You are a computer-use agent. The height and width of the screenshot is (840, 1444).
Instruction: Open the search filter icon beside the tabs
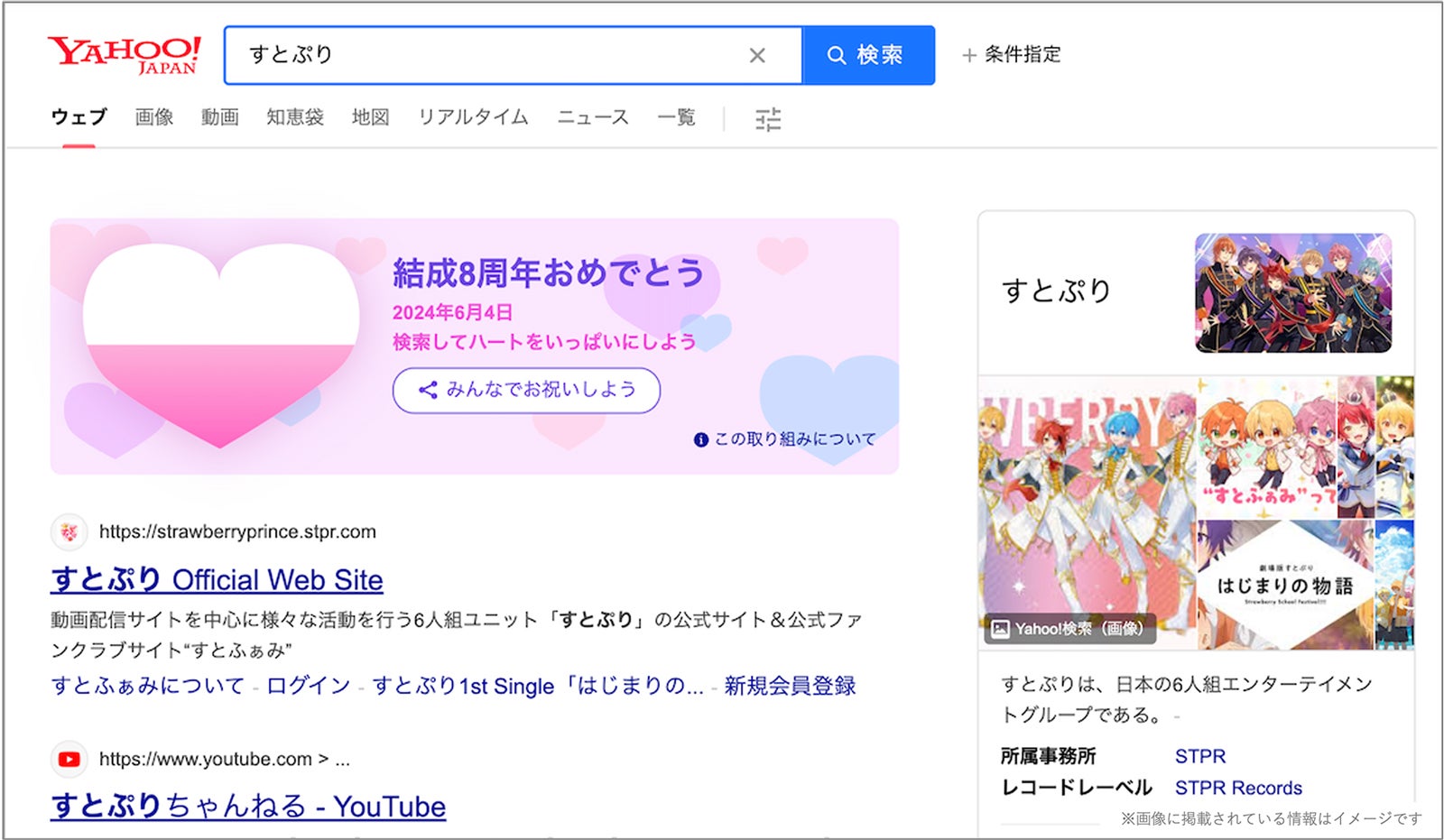(x=768, y=117)
